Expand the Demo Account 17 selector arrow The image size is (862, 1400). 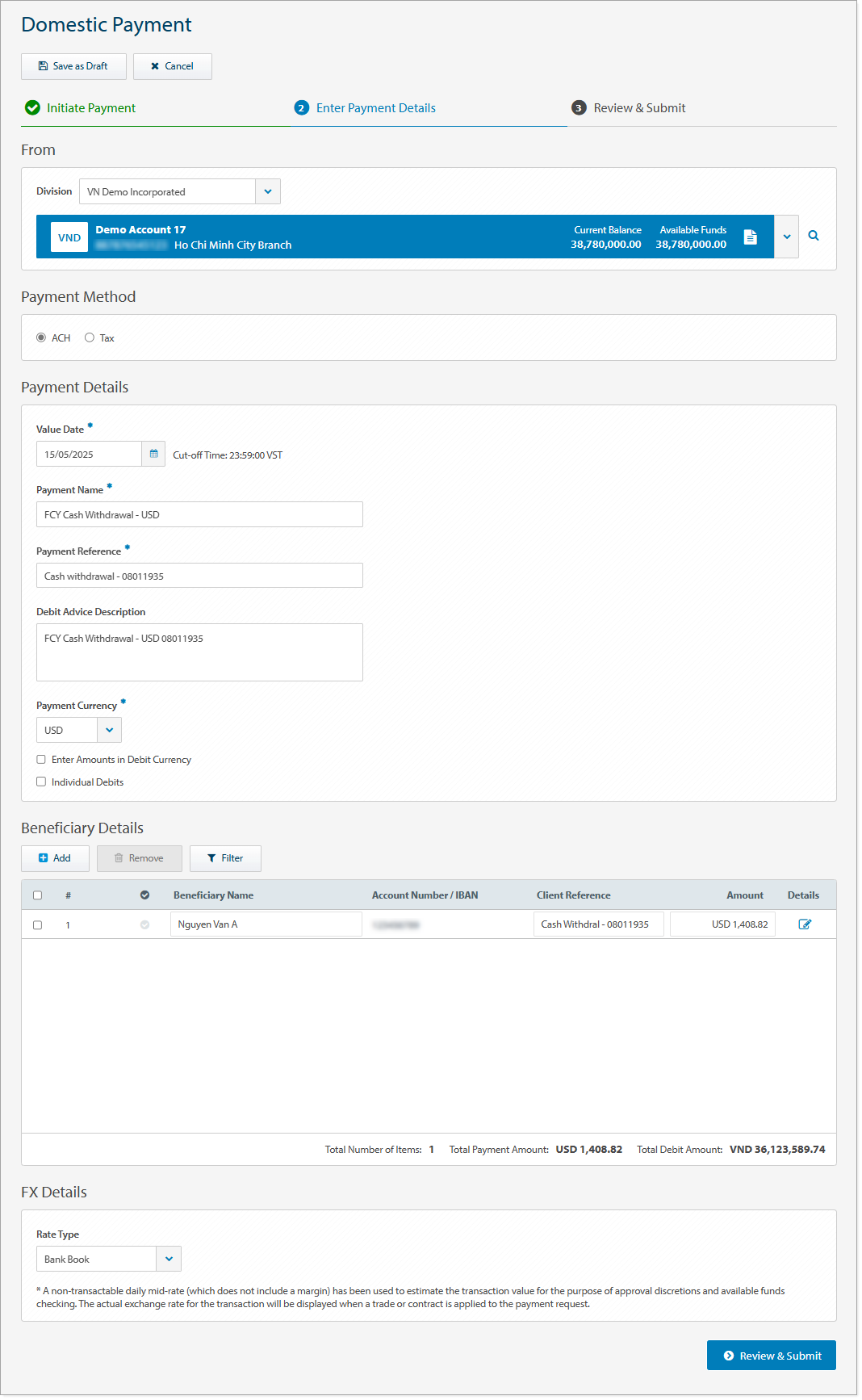(x=787, y=237)
